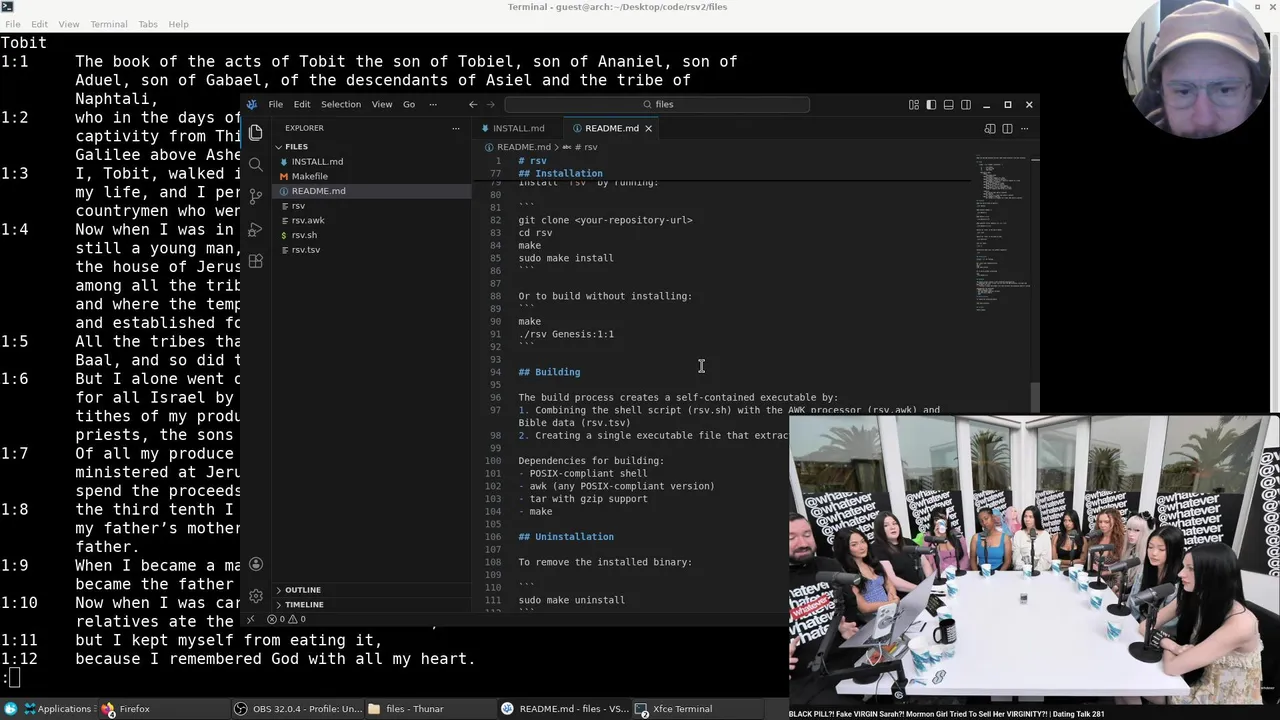
Task: Go forward in VS Code navigation
Action: coord(490,104)
